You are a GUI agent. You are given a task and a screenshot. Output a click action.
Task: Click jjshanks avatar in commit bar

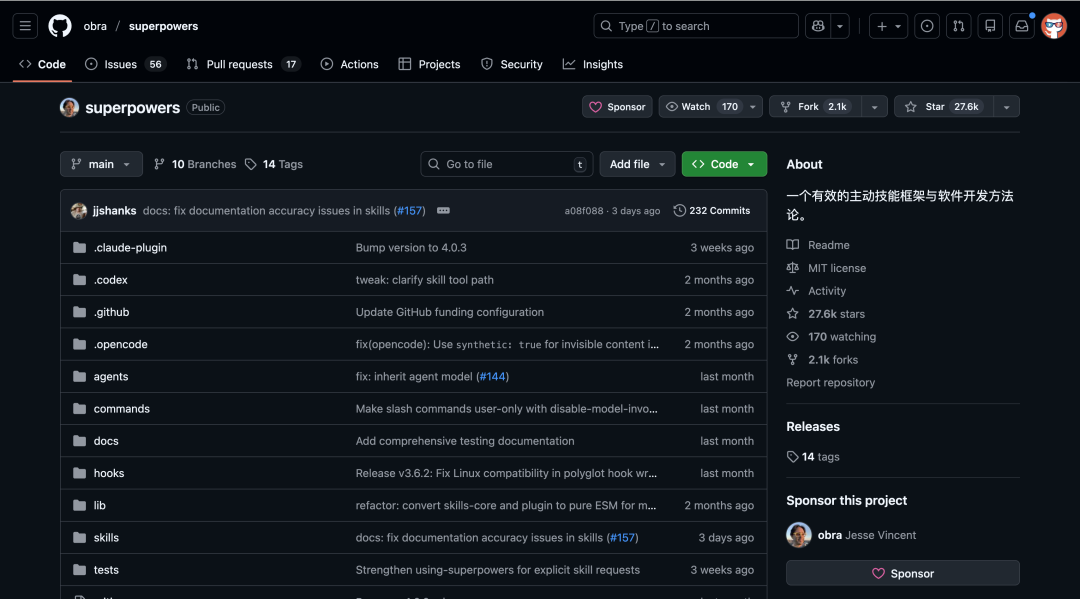(79, 211)
